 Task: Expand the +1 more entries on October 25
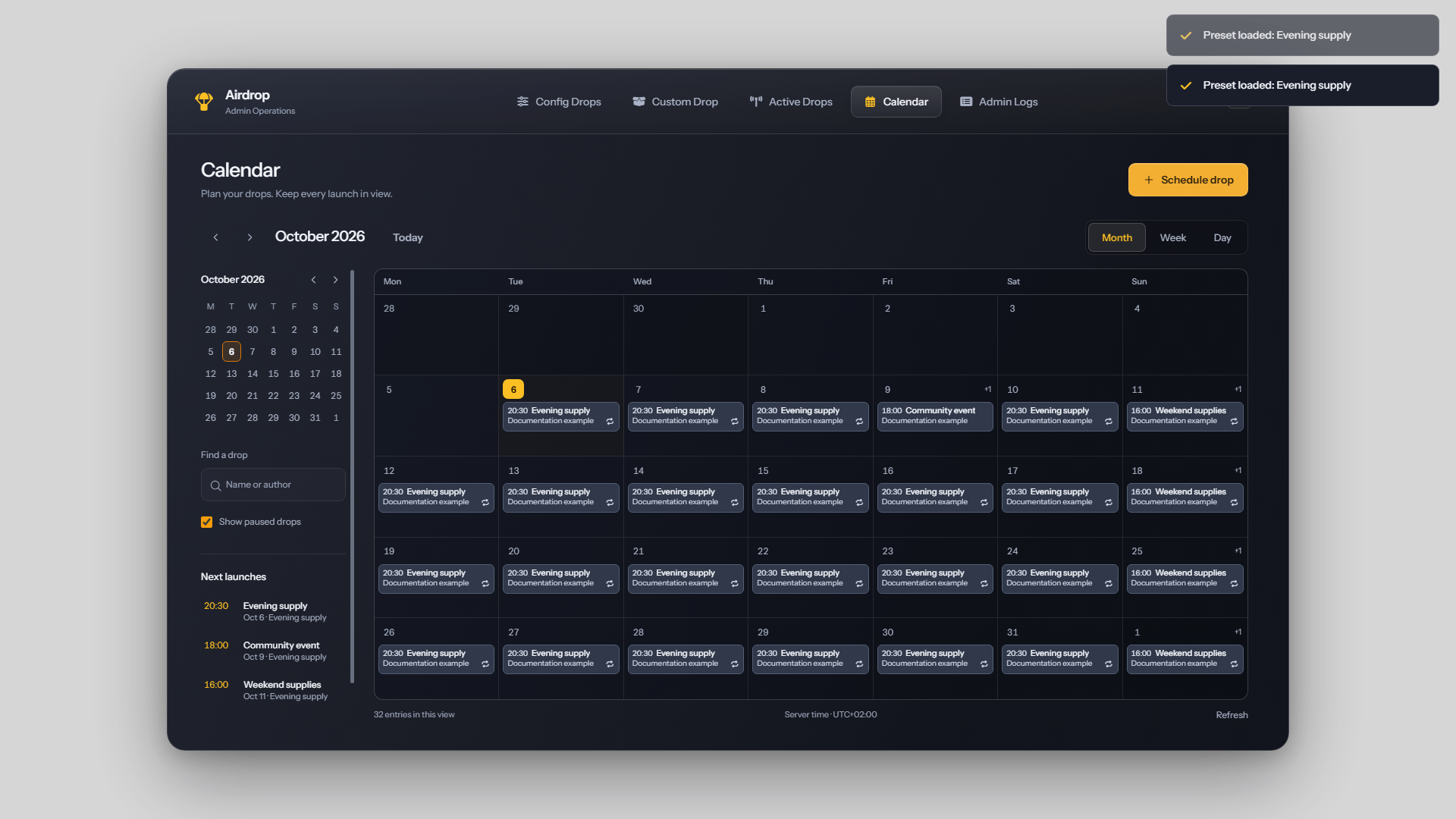coord(1238,551)
